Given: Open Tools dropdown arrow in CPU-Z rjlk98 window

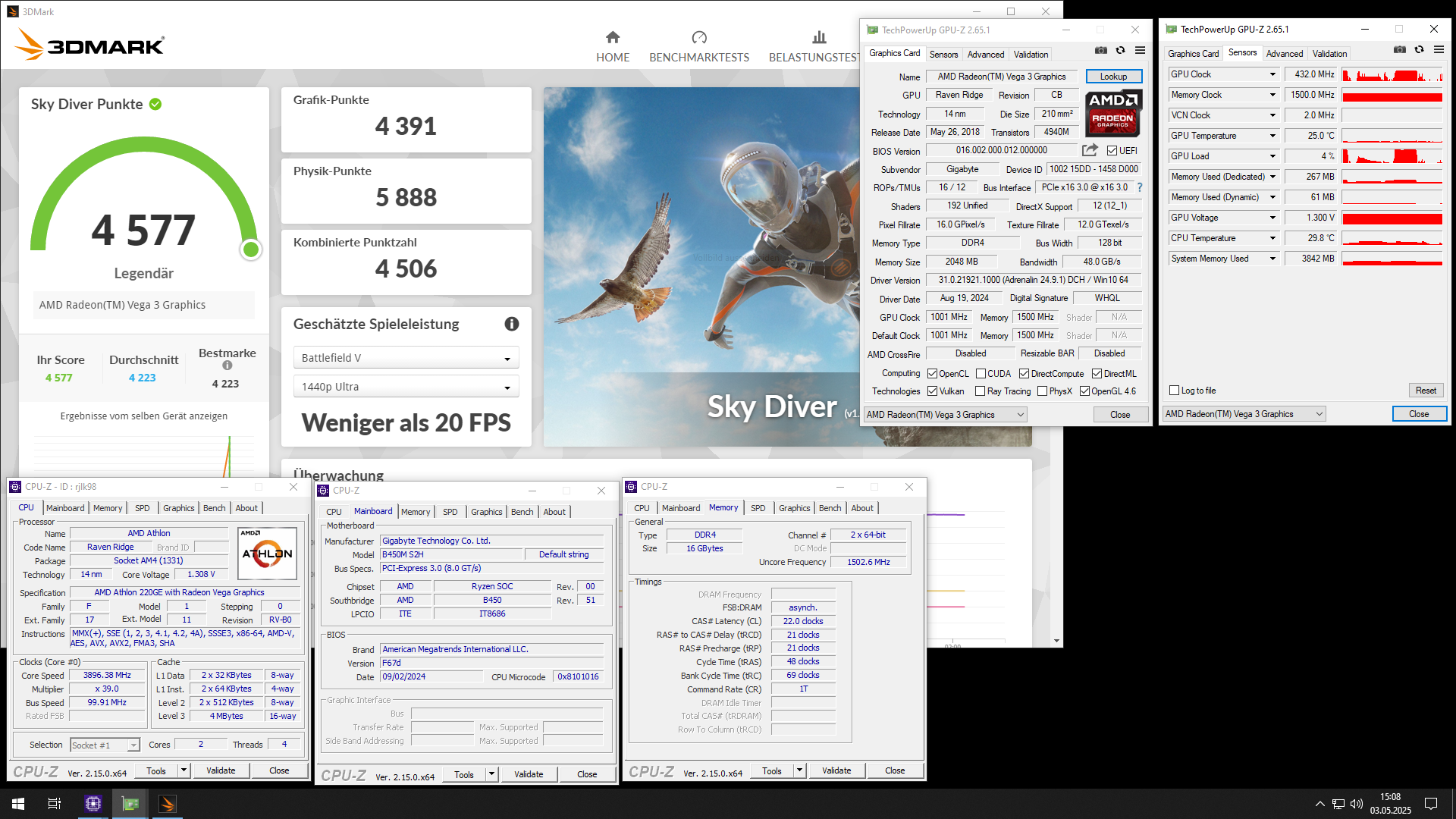Looking at the screenshot, I should (x=183, y=770).
